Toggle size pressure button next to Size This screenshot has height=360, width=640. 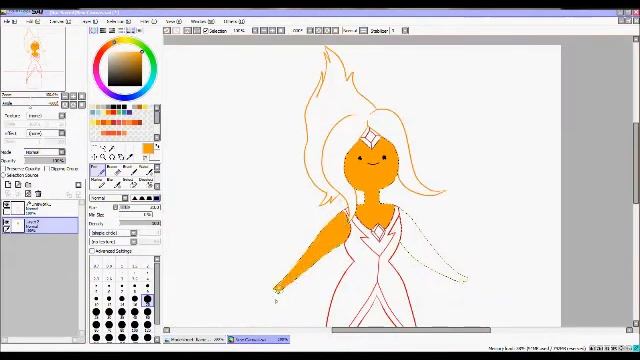click(x=116, y=207)
